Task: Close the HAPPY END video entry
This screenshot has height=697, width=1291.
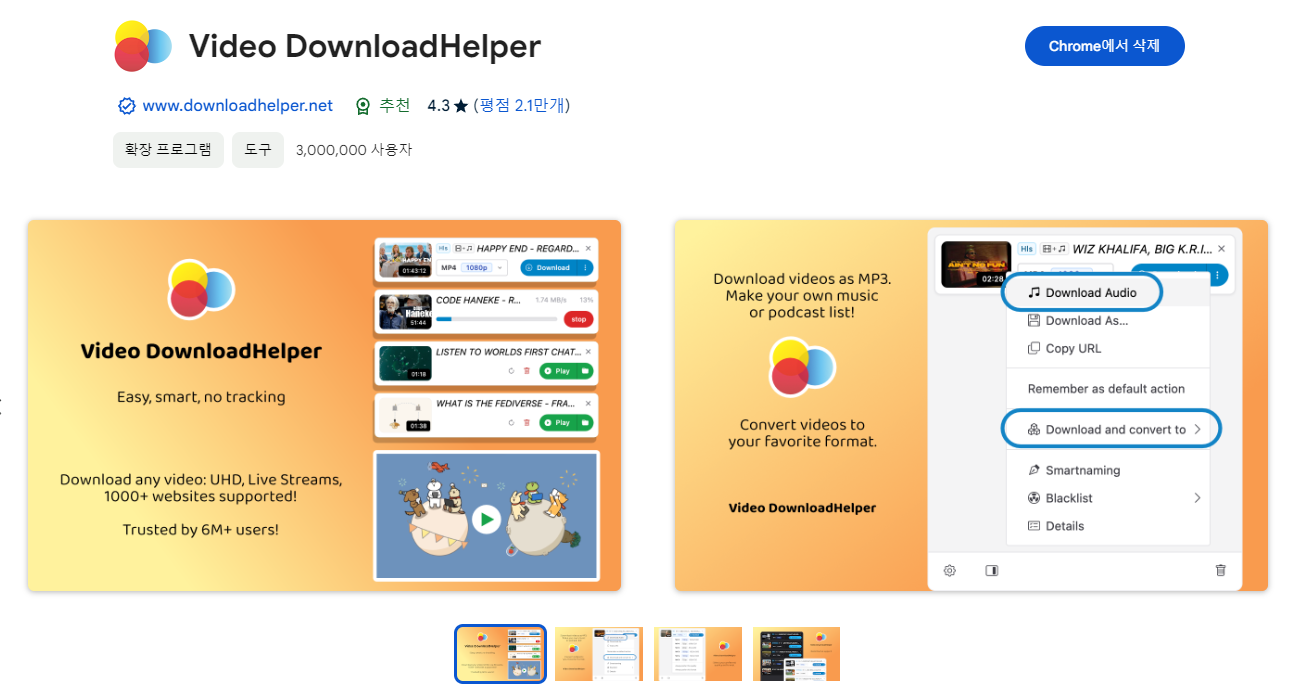Action: tap(588, 248)
